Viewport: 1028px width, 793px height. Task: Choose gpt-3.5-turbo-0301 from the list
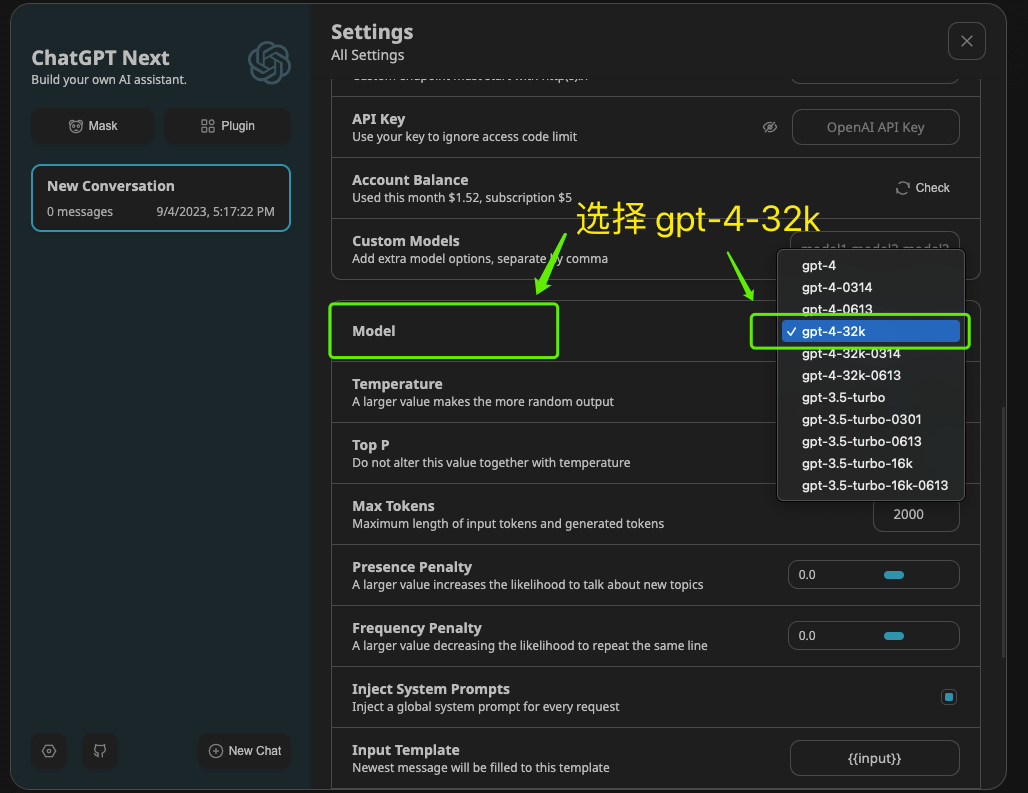click(871, 419)
